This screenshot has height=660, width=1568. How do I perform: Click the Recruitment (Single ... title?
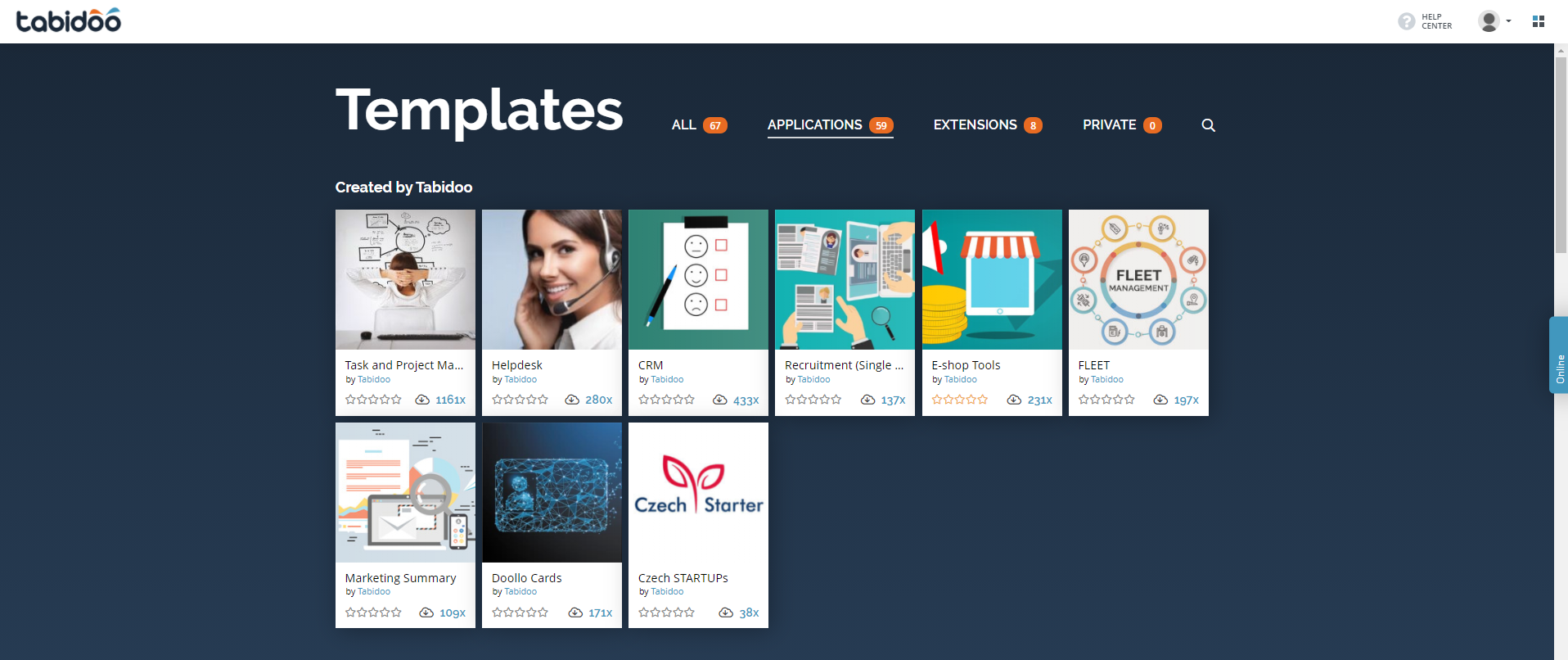pyautogui.click(x=844, y=365)
